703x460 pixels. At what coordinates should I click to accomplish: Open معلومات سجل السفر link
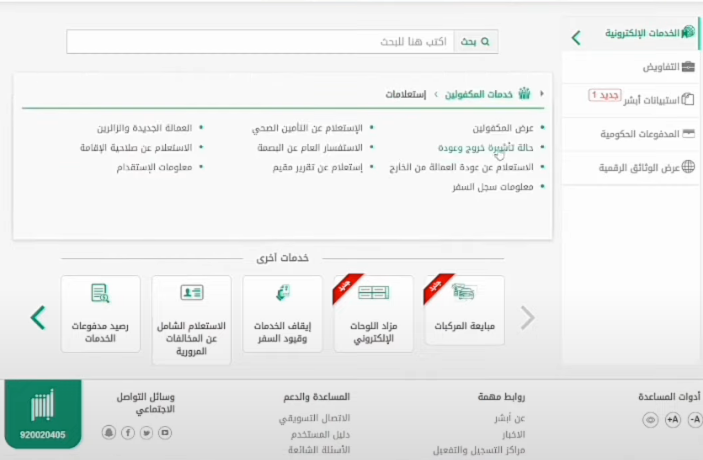click(x=493, y=187)
